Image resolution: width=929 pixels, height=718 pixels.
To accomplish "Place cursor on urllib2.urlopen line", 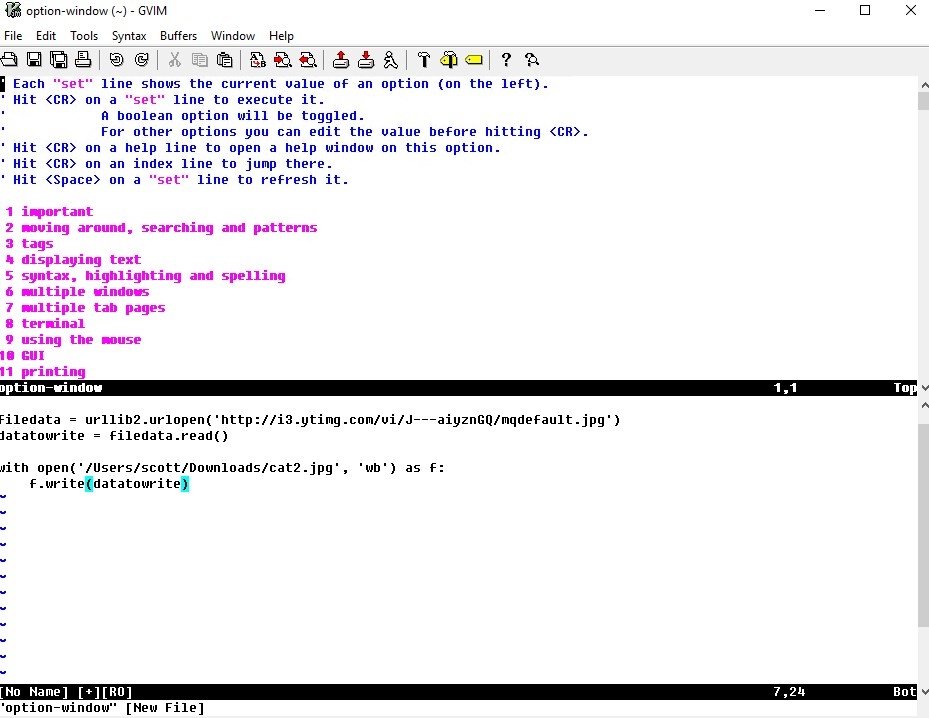I will coord(310,419).
